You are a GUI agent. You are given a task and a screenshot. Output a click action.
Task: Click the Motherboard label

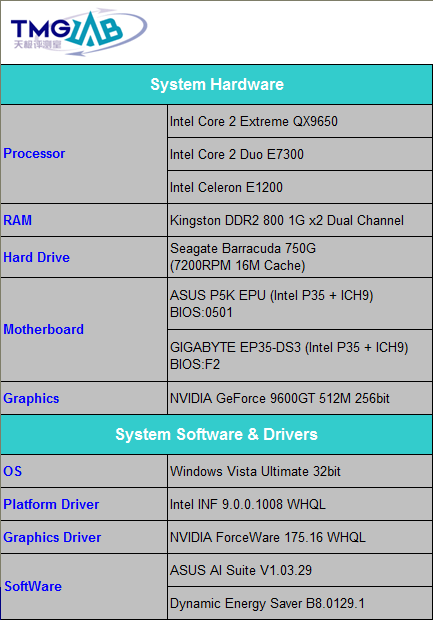pos(43,329)
